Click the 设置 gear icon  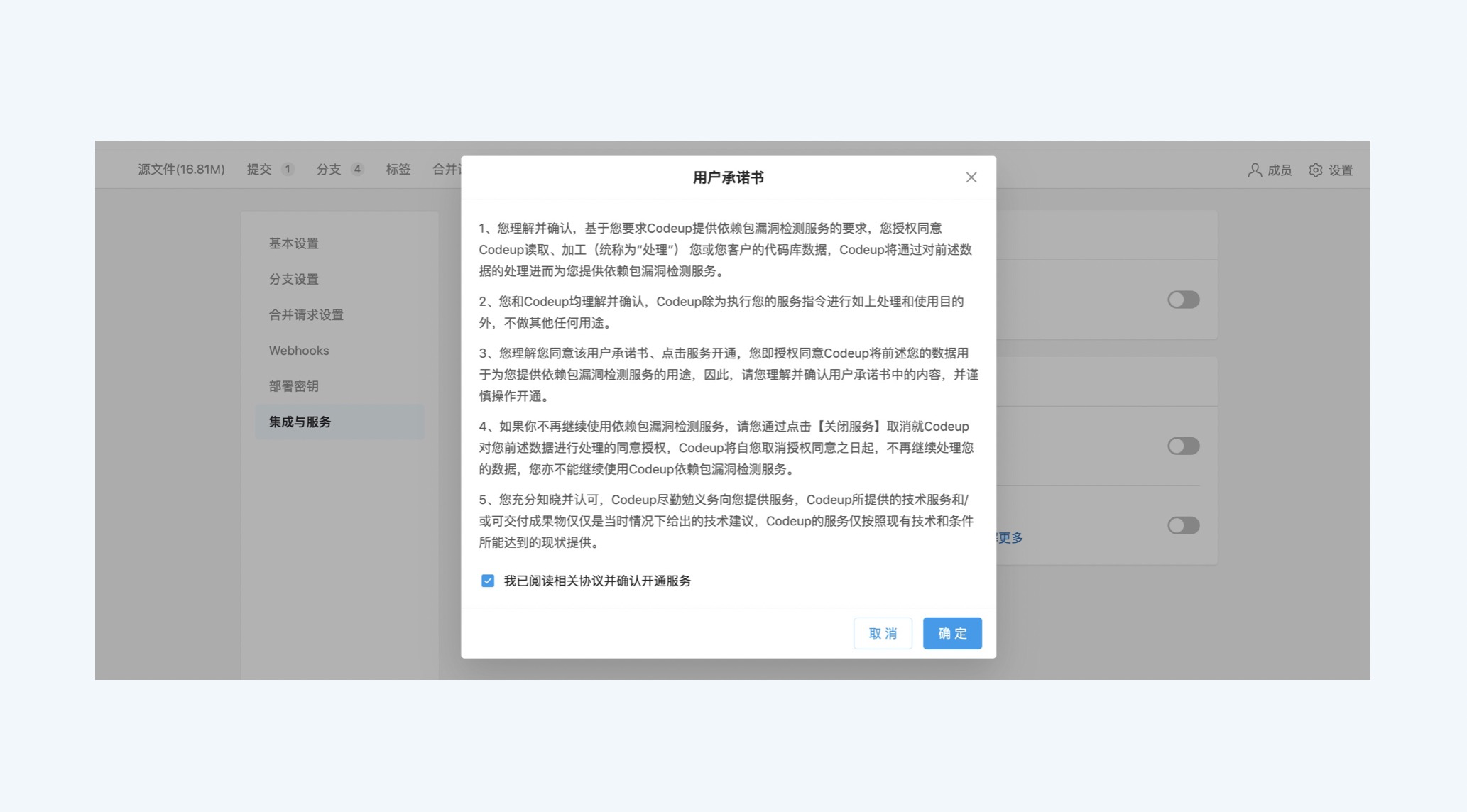coord(1316,170)
